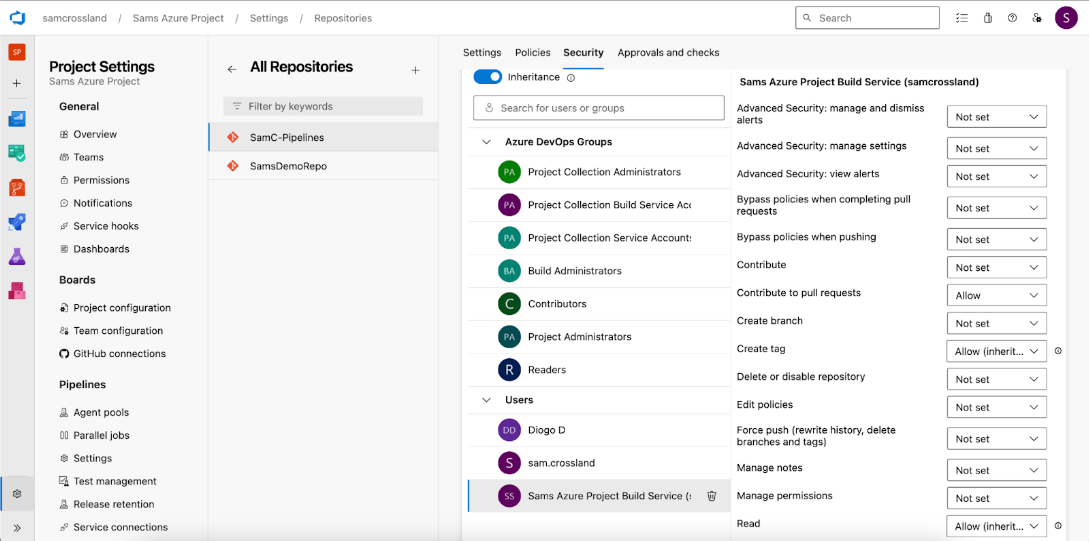The height and width of the screenshot is (541, 1089).
Task: Open the help question mark icon
Action: tap(1012, 18)
